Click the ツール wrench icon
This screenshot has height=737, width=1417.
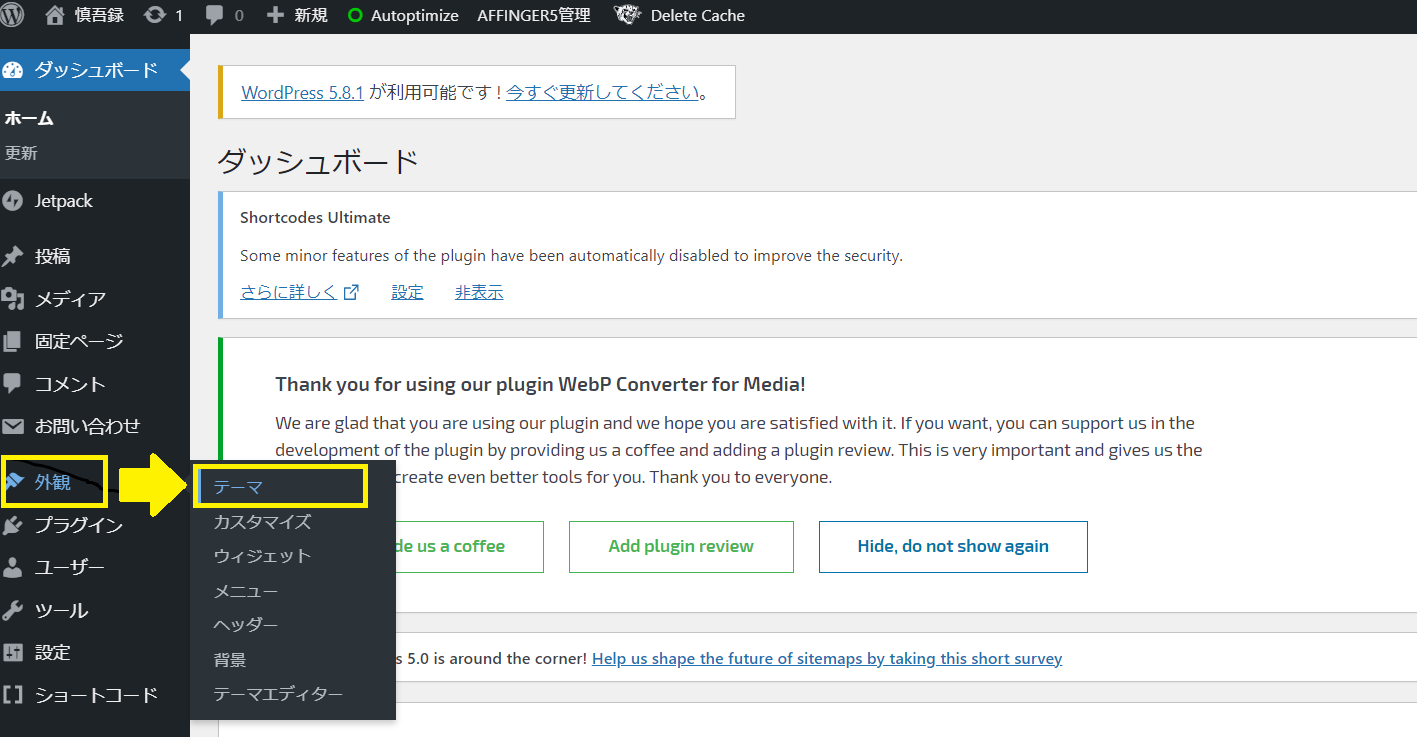coord(13,610)
